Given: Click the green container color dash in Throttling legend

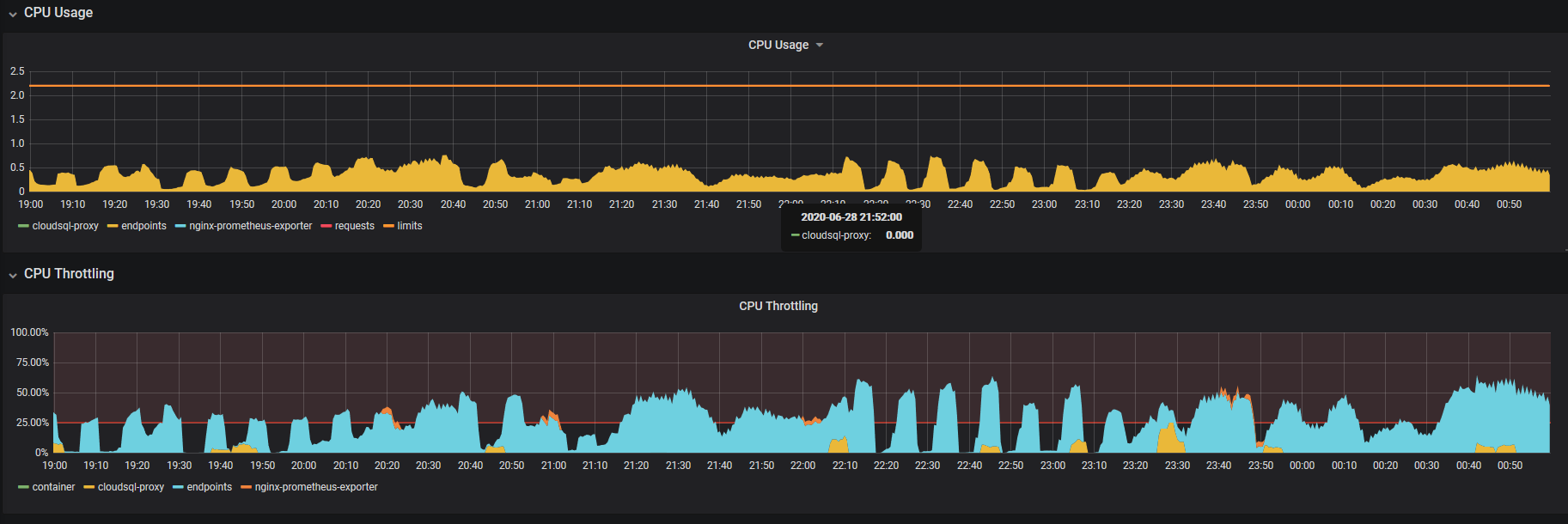Looking at the screenshot, I should [23, 488].
